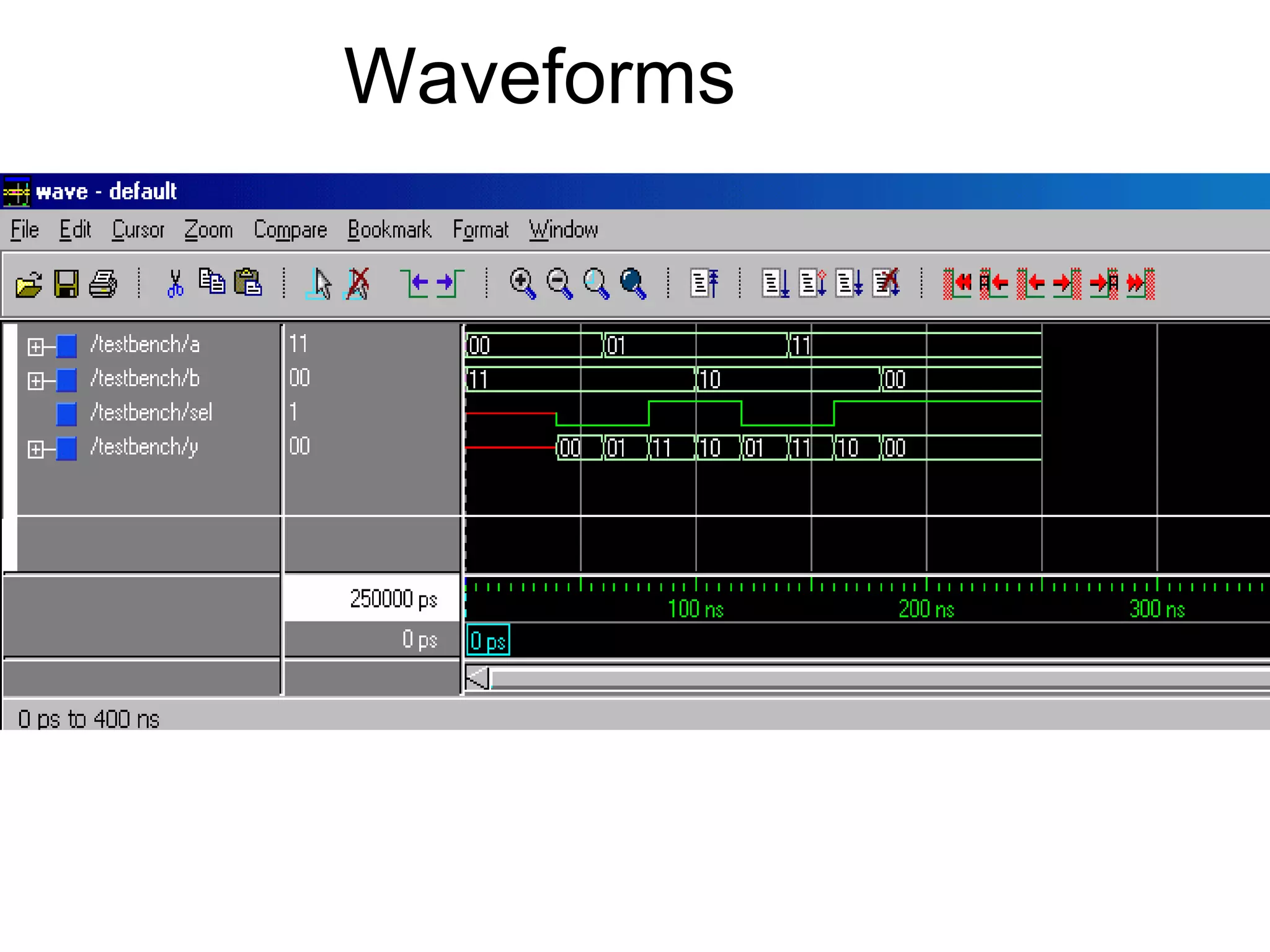Click Find Next Transition right arrow icon
The image size is (1270, 952).
(x=450, y=284)
